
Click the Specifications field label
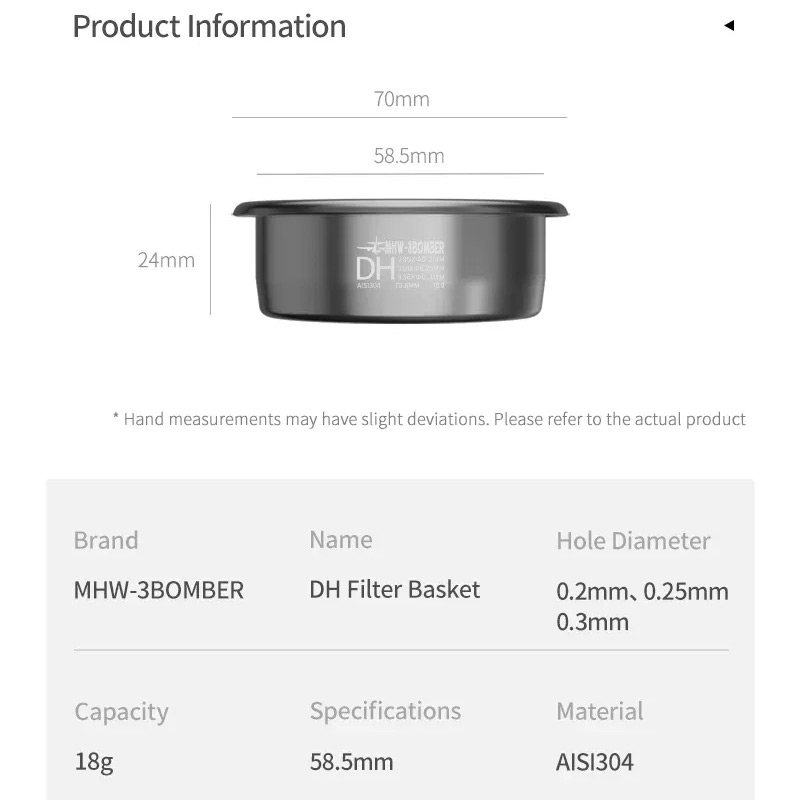(385, 711)
